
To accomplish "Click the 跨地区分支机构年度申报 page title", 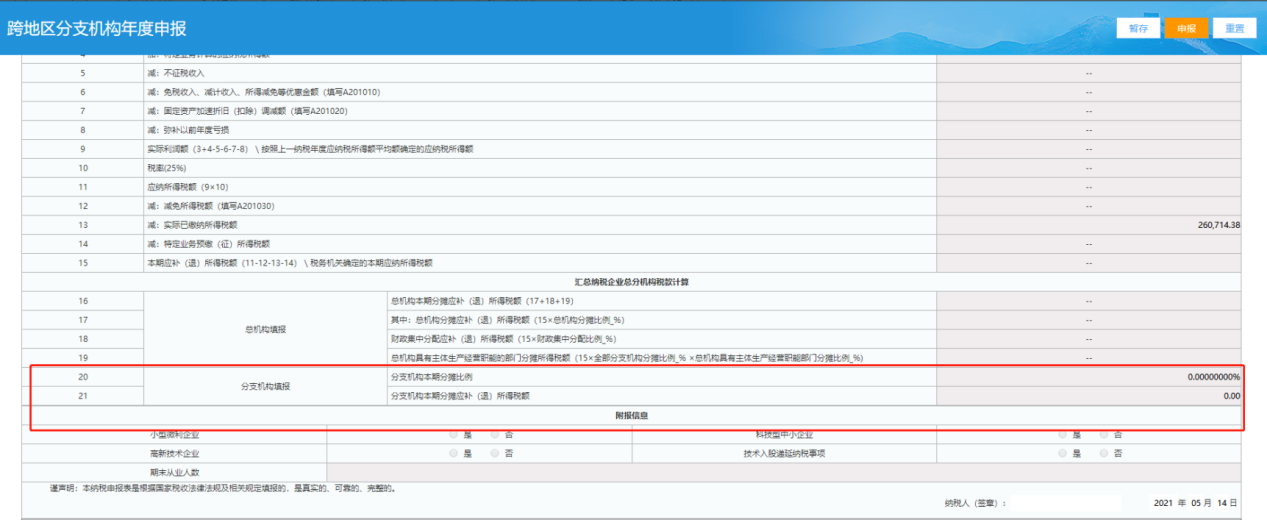I will (97, 28).
